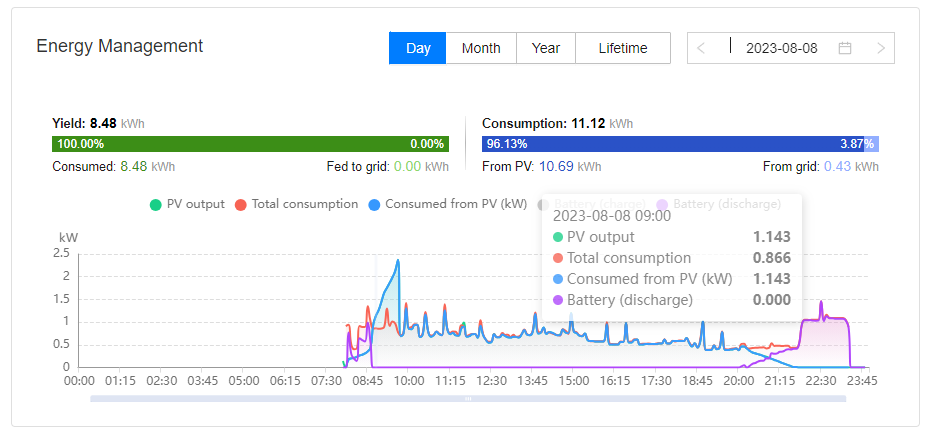Click the tooltip timestamp 2023-08-08 09:00
935x437 pixels.
tap(612, 216)
